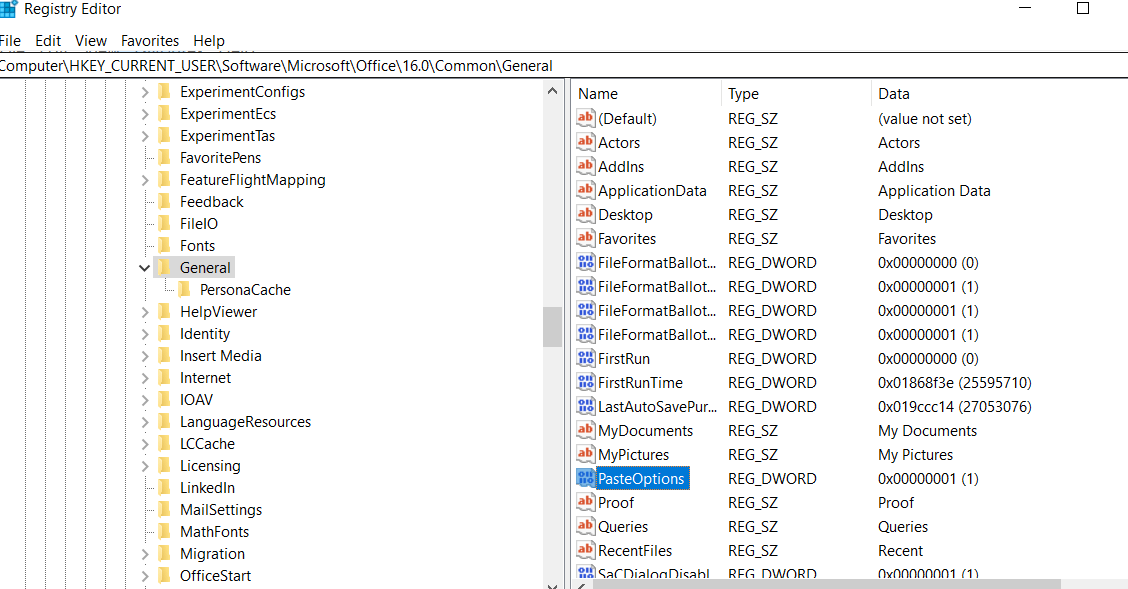Click the folder icon of MathFonts key
This screenshot has width=1128, height=589.
coord(165,531)
